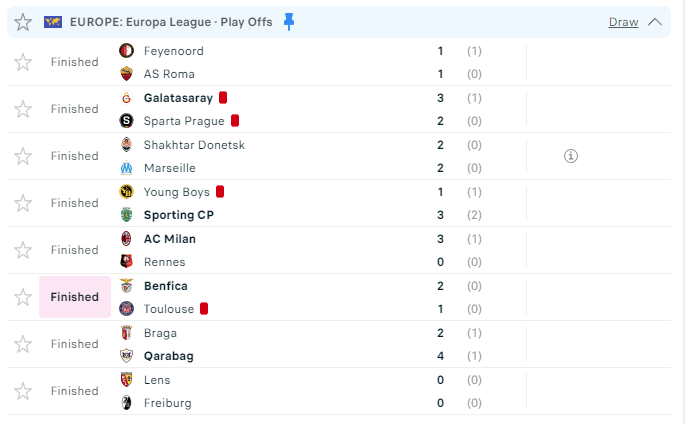Click the AC Milan club crest
Screen dimensions: 685x424
pyautogui.click(x=126, y=239)
